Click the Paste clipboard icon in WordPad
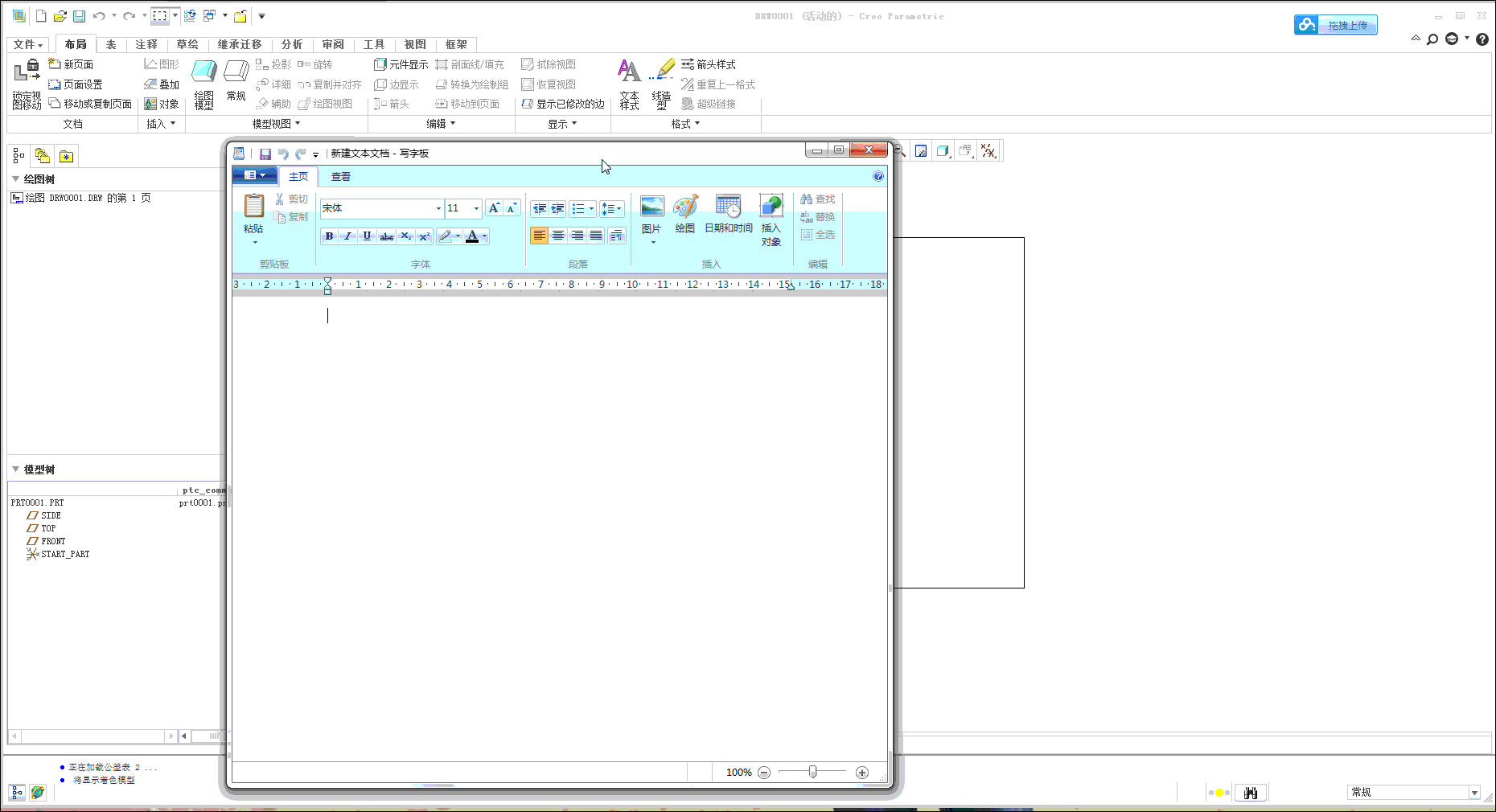 254,207
